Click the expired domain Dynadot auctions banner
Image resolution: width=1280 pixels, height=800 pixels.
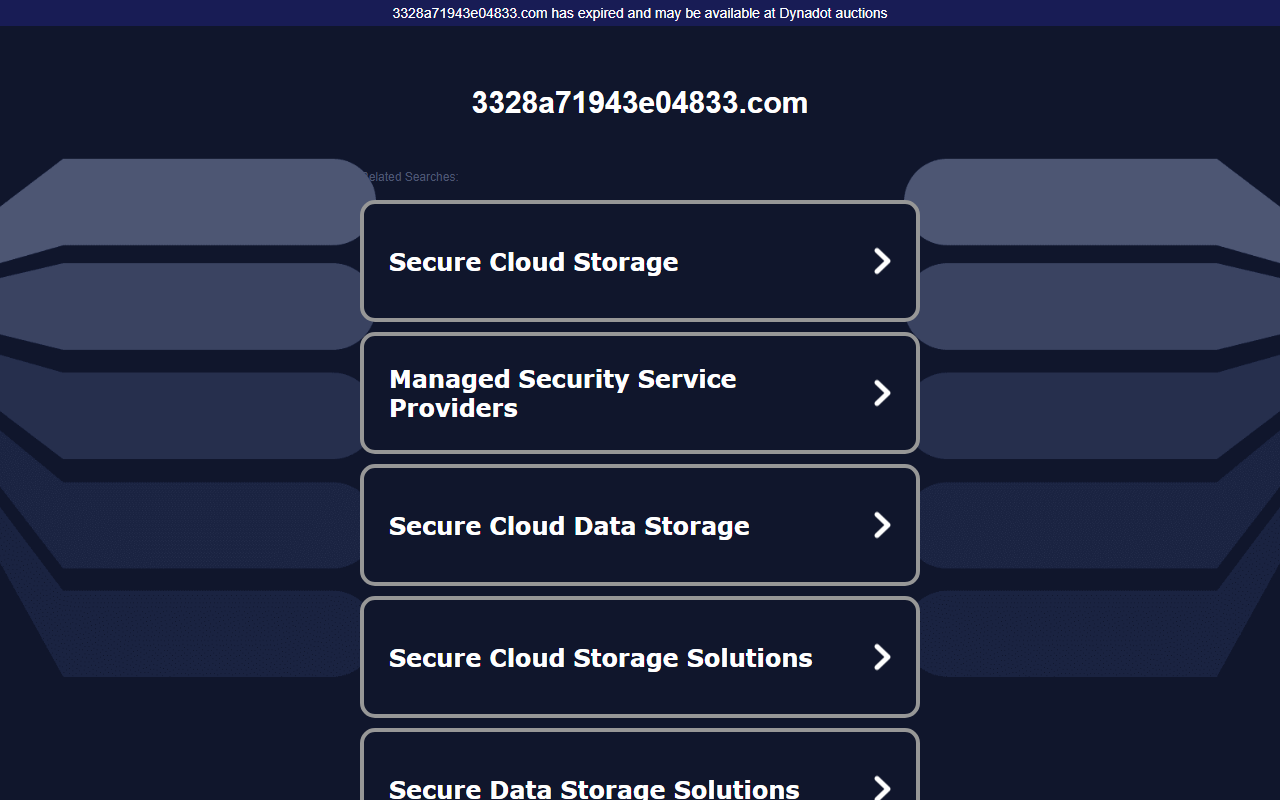pos(640,13)
